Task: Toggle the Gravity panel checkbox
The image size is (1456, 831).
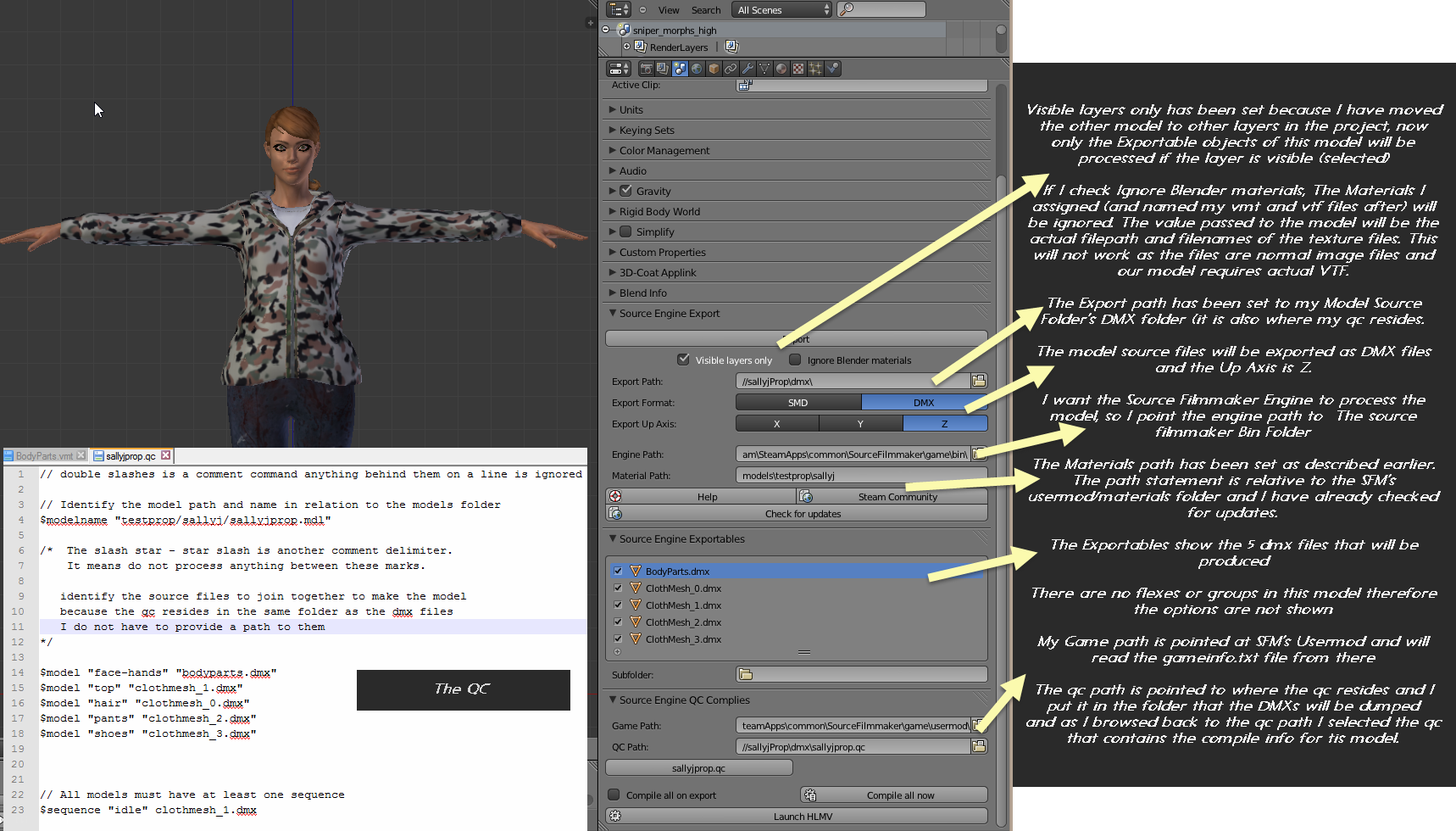Action: (625, 191)
